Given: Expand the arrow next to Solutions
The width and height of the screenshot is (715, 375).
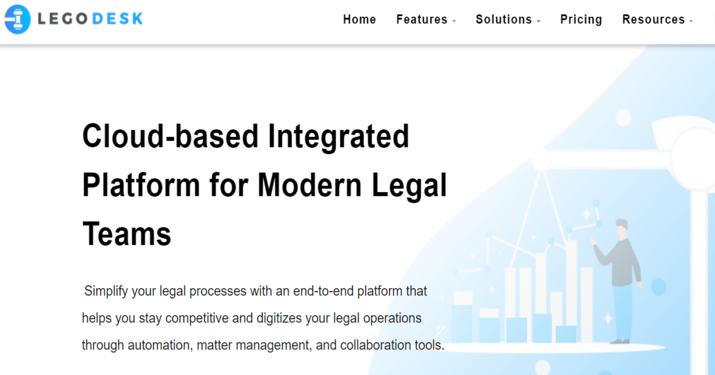Looking at the screenshot, I should point(539,21).
